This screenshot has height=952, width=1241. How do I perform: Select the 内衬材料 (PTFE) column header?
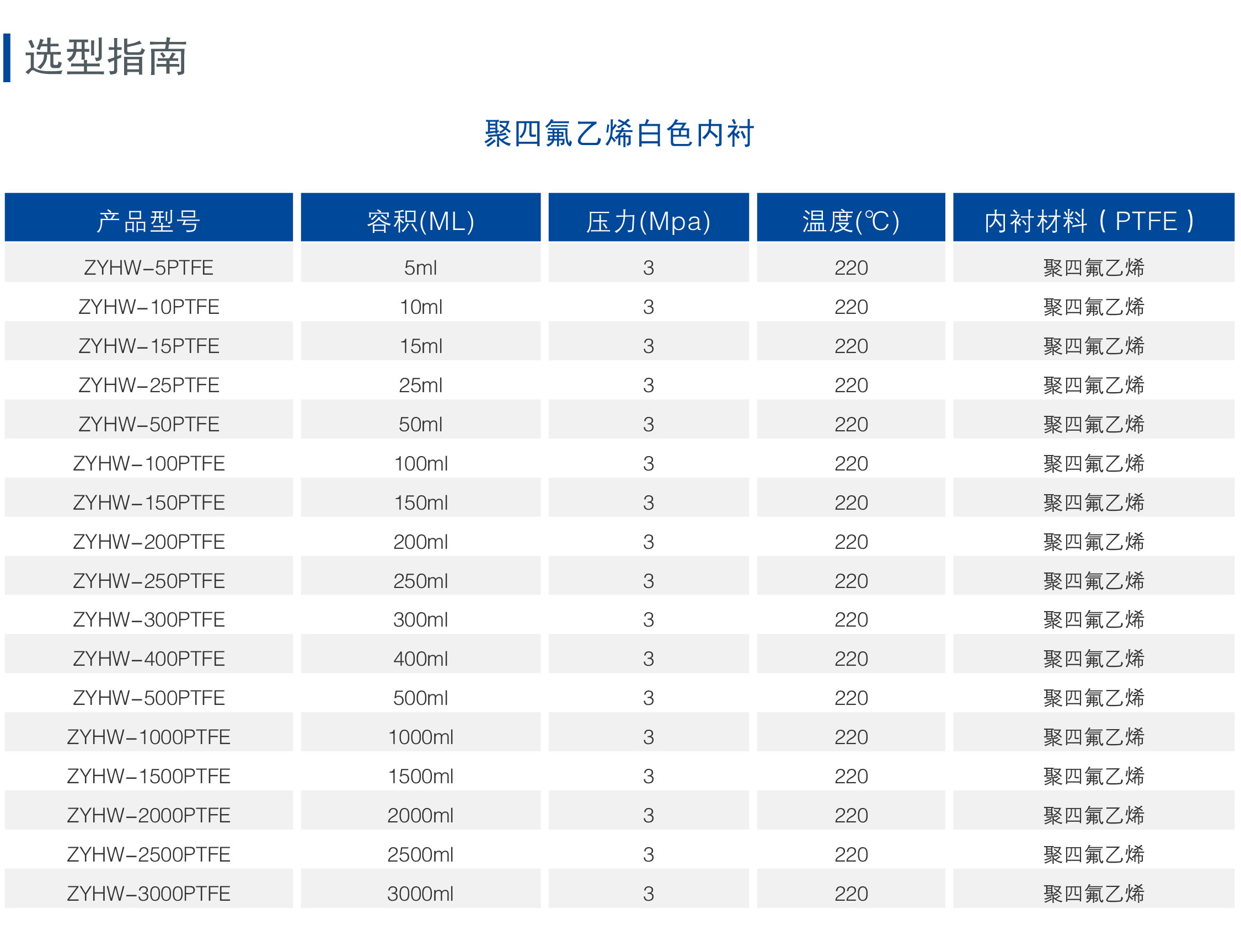pos(1093,221)
